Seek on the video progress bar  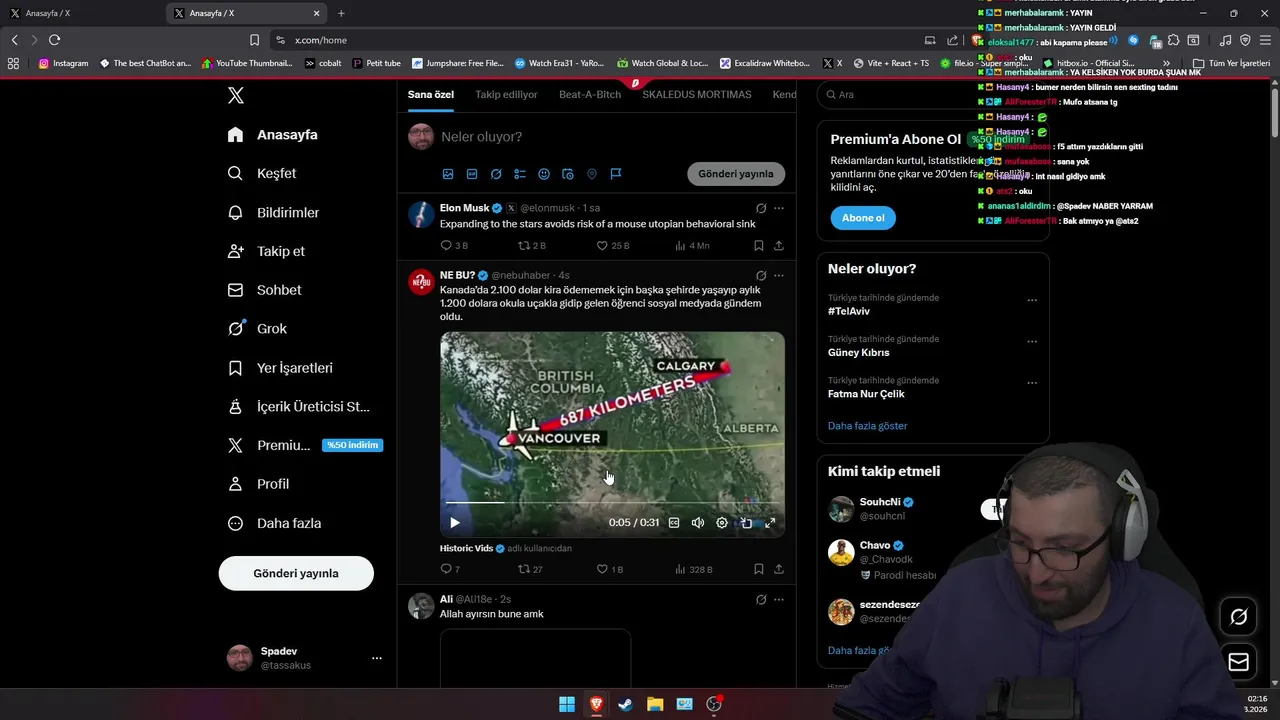[x=612, y=502]
